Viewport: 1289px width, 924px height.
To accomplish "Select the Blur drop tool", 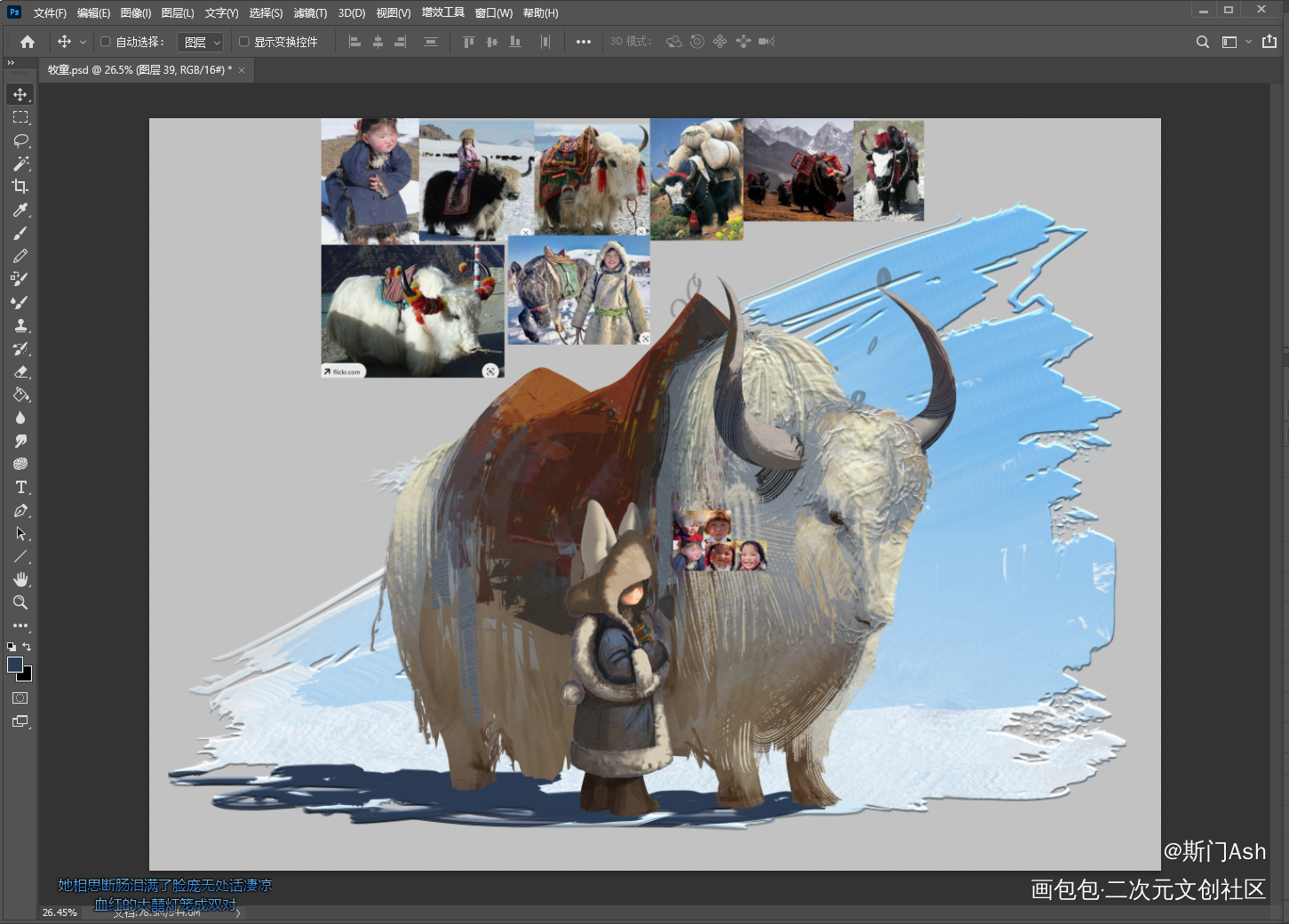I will (20, 418).
